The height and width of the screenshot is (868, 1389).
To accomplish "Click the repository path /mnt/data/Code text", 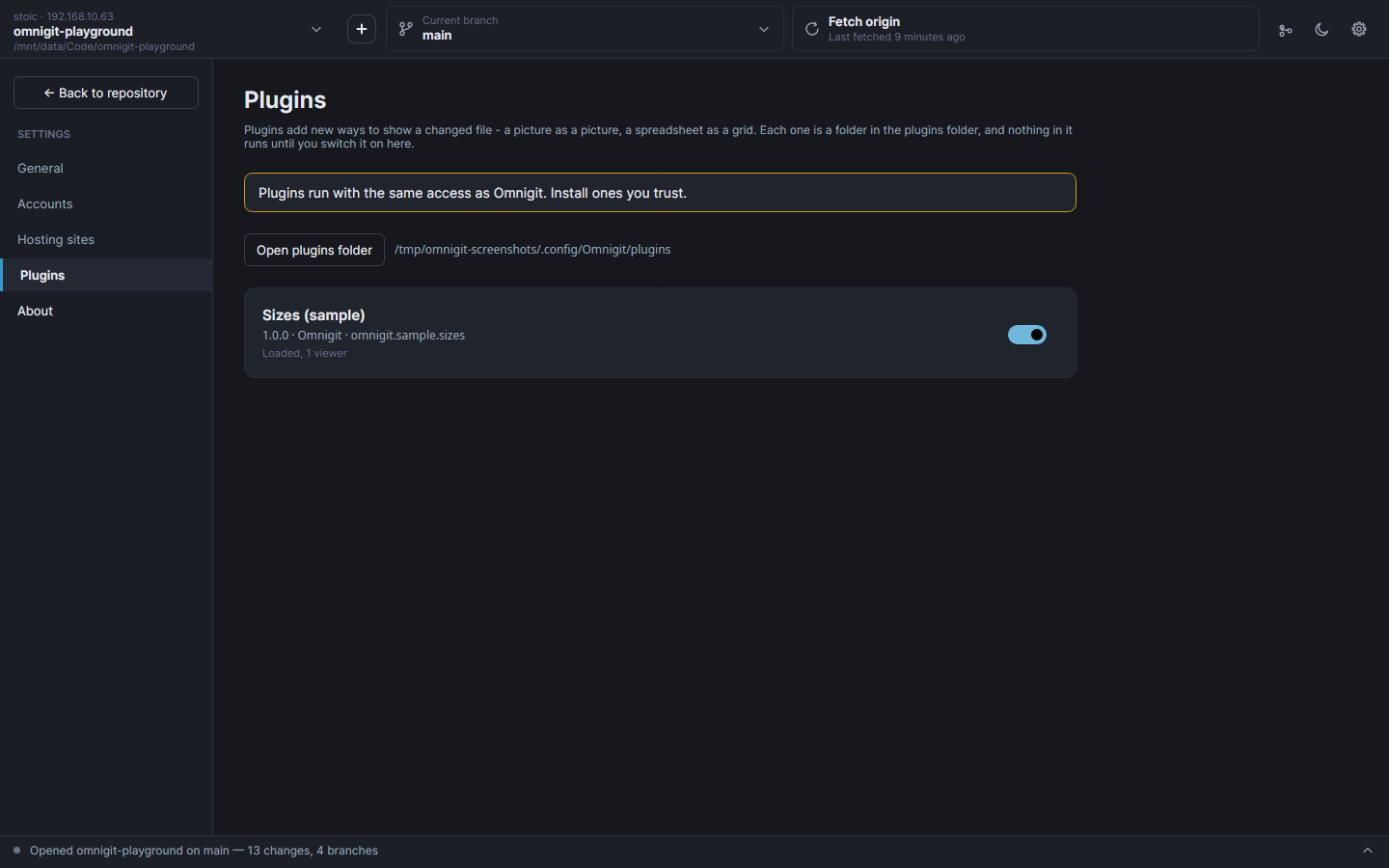I will point(104,46).
